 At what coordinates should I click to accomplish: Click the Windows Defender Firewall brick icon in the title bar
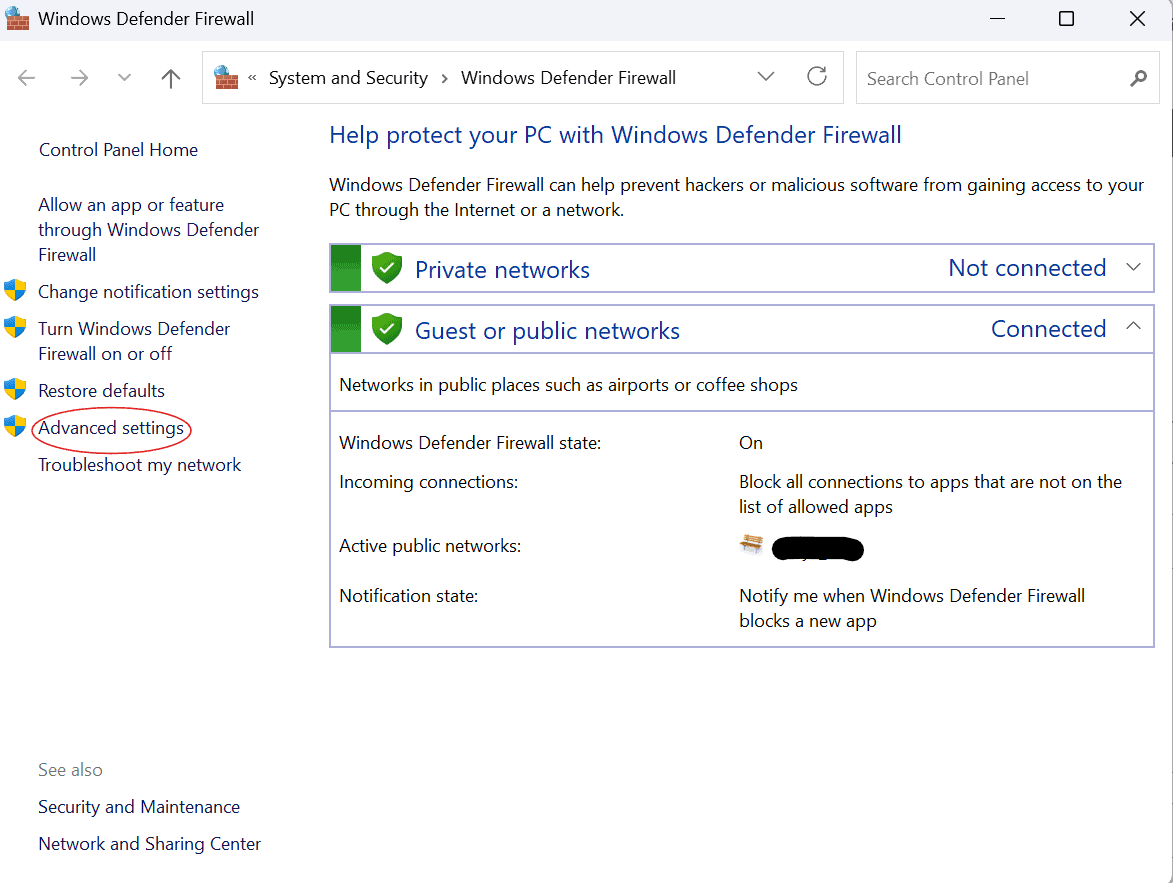[x=18, y=18]
